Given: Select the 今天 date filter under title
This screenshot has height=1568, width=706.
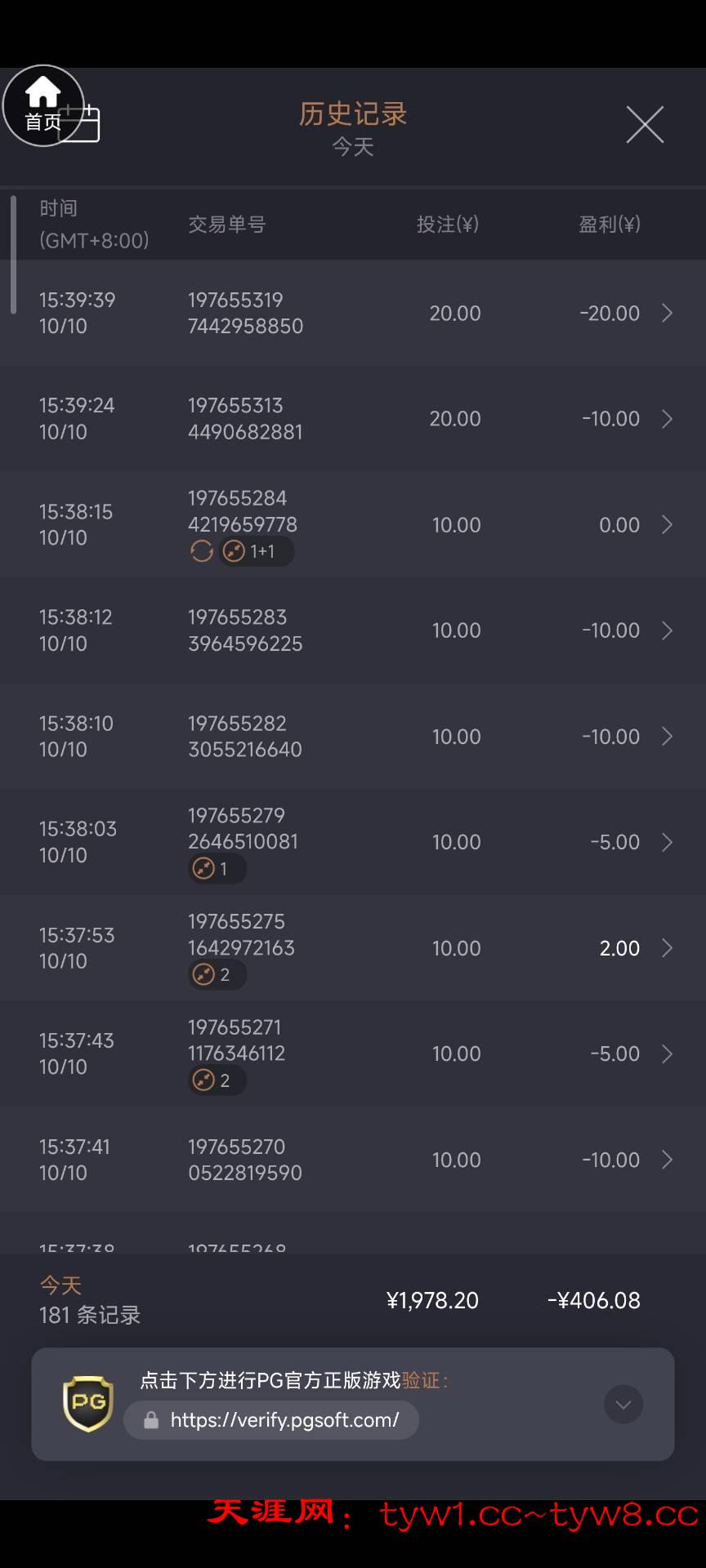Looking at the screenshot, I should [353, 147].
